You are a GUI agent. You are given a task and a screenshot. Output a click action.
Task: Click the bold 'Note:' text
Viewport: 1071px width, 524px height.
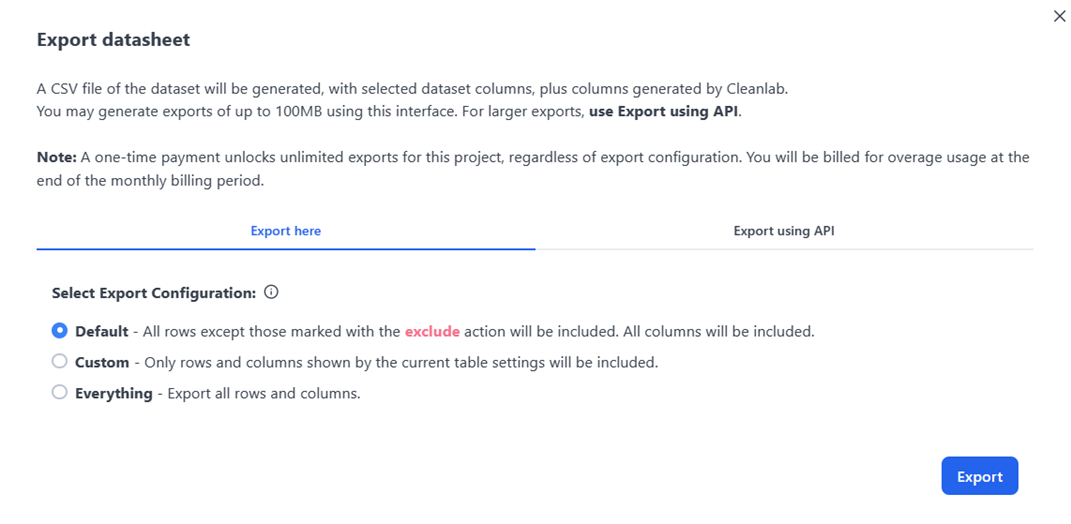pyautogui.click(x=57, y=157)
